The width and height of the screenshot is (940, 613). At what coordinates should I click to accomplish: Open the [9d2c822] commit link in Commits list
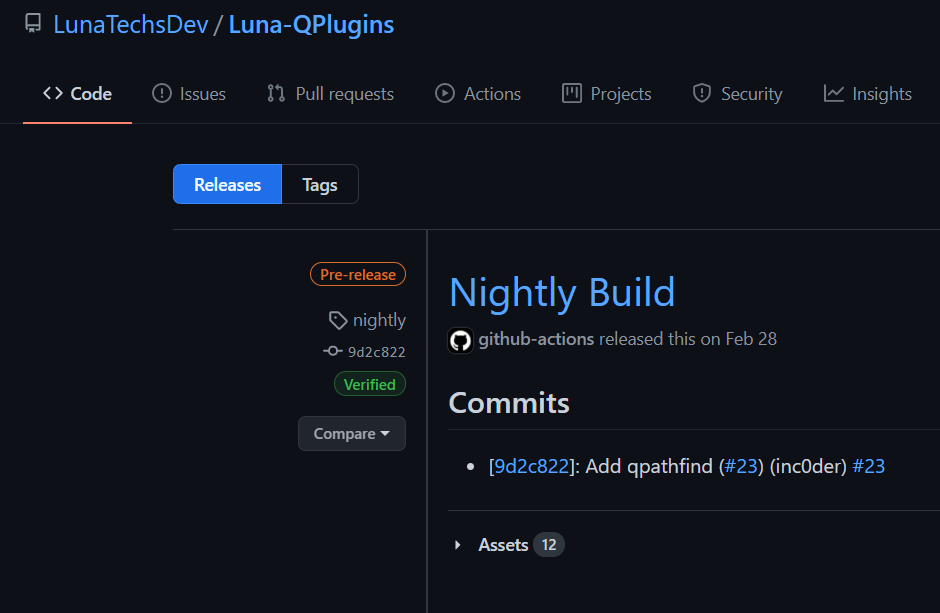tap(532, 466)
